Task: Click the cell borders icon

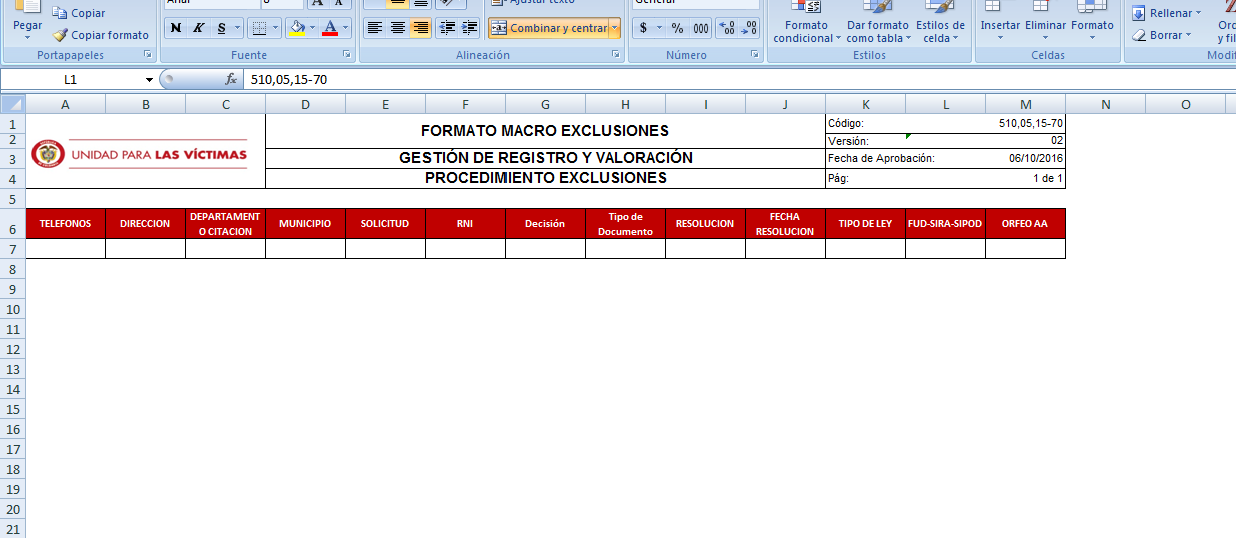Action: [259, 28]
